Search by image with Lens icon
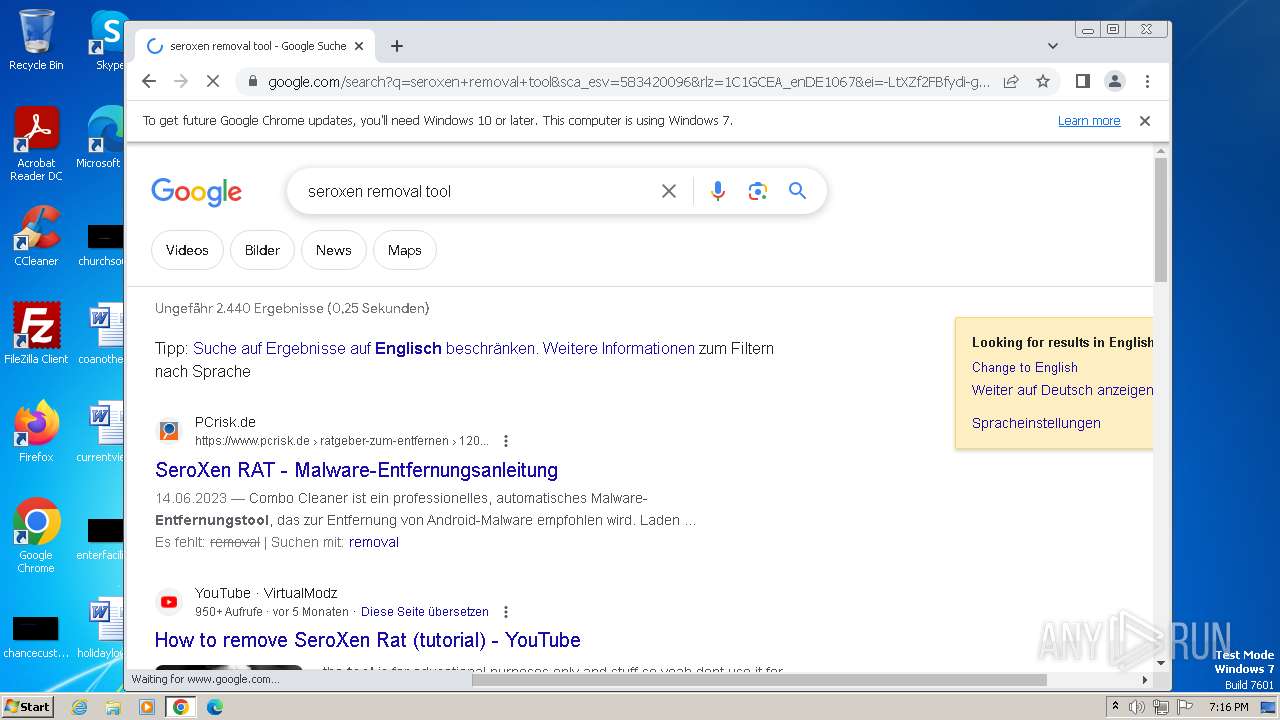The image size is (1280, 720). coord(758,191)
